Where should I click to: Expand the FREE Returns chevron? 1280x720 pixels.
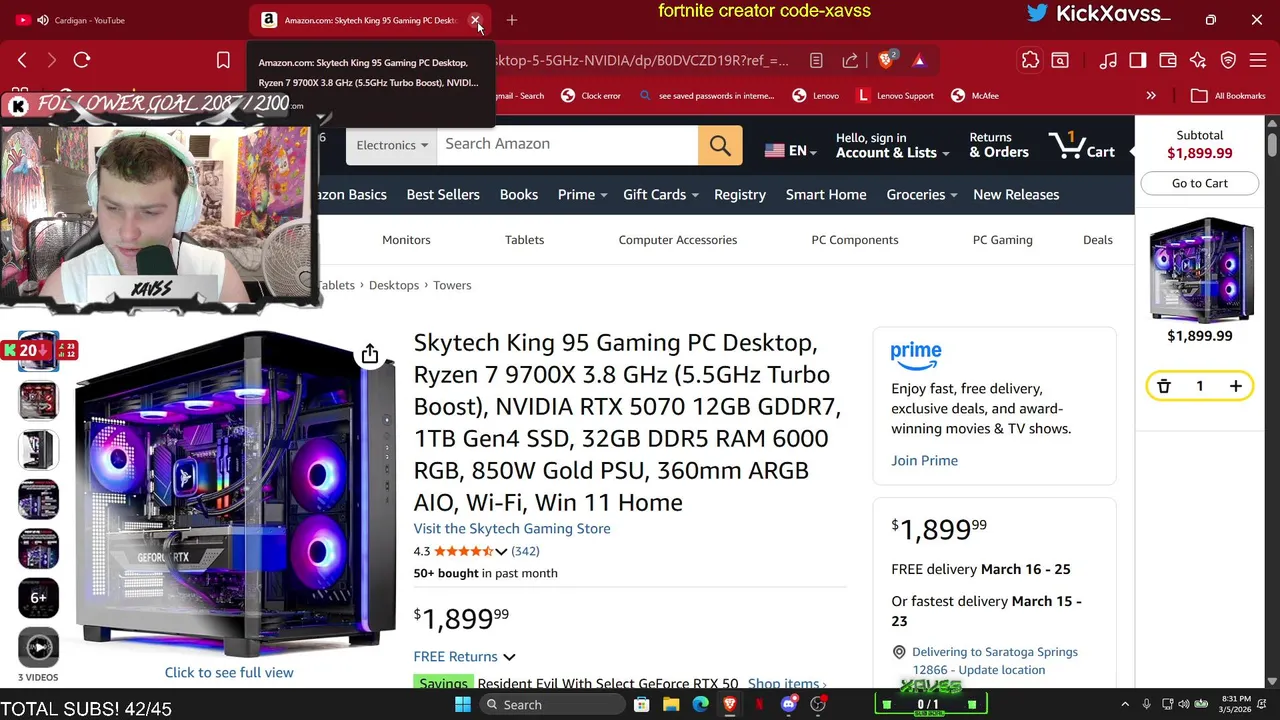(509, 657)
